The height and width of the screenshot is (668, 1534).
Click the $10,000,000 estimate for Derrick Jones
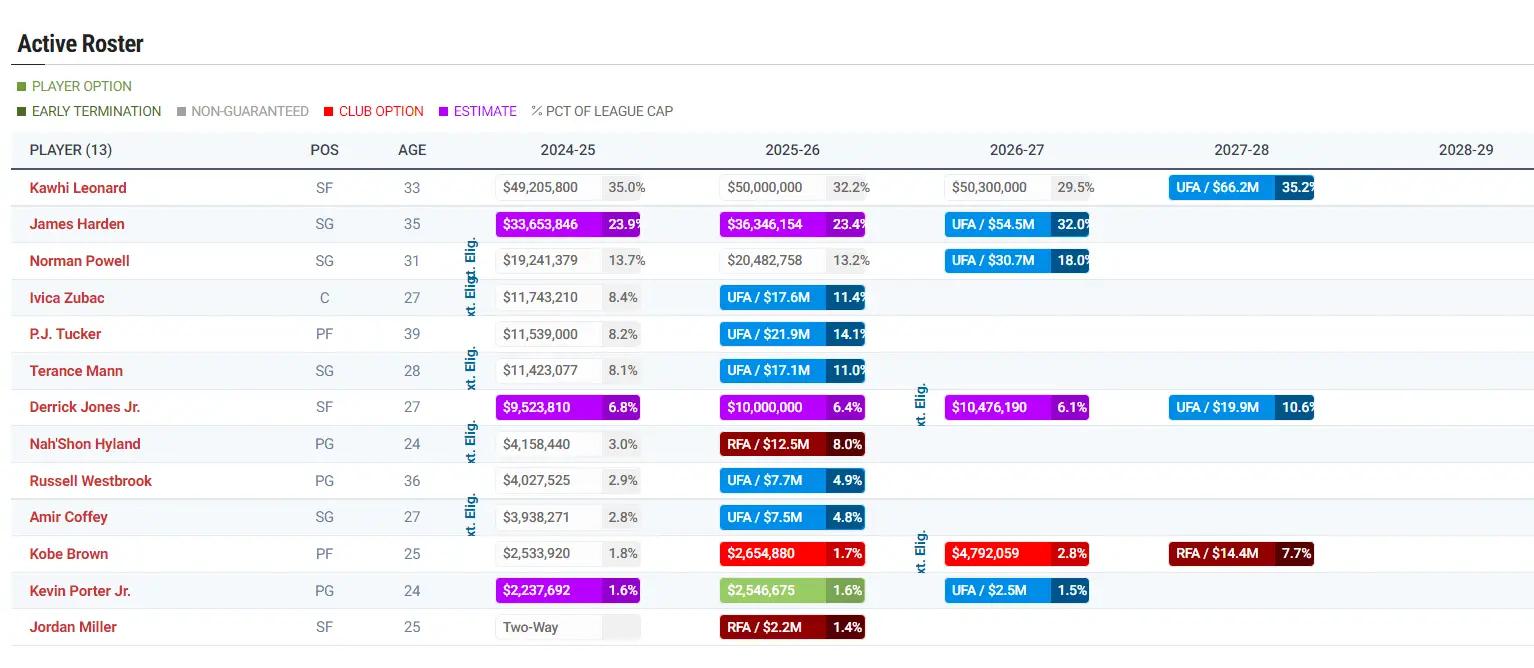792,407
